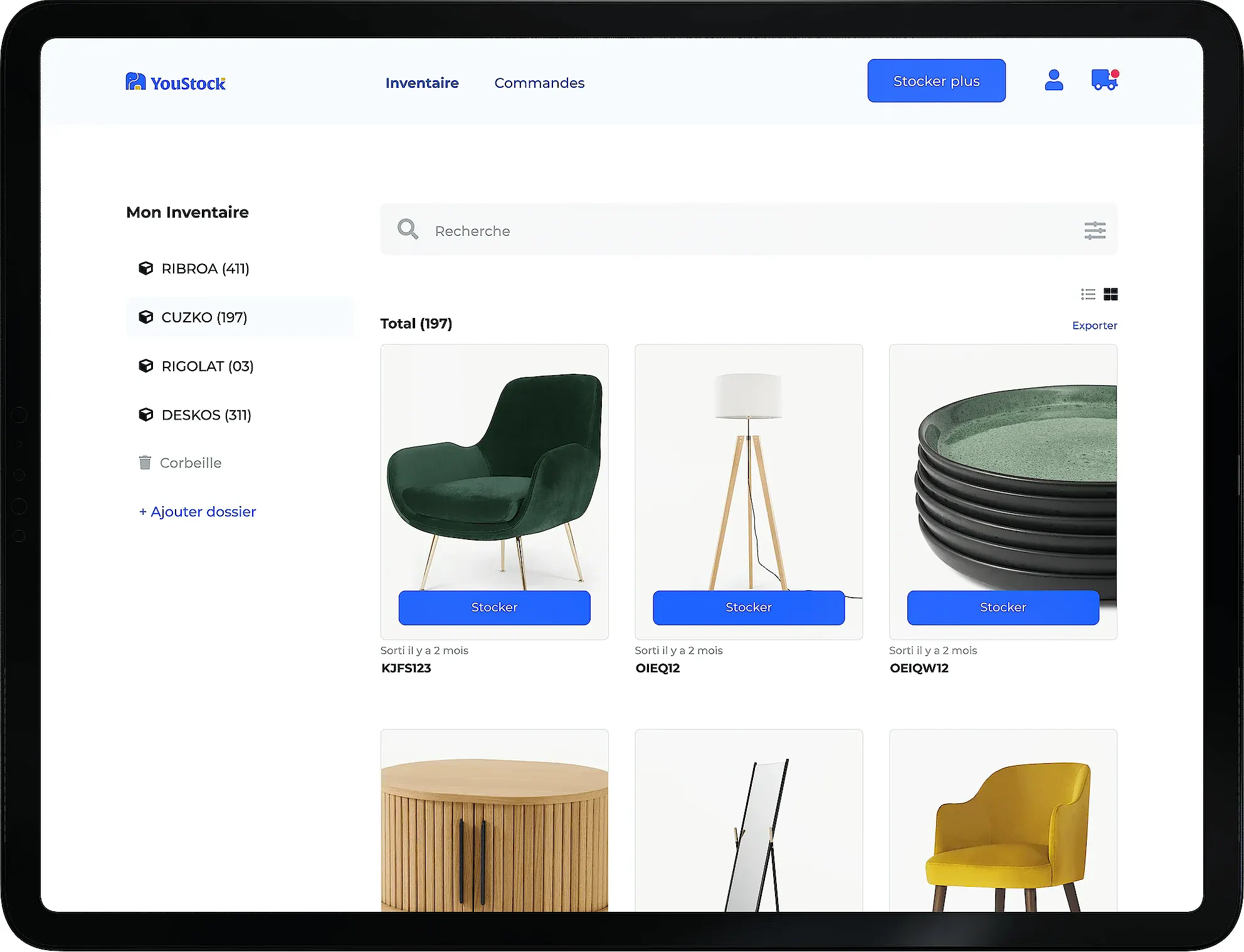1244x952 pixels.
Task: Click the search magnifier icon
Action: [408, 230]
